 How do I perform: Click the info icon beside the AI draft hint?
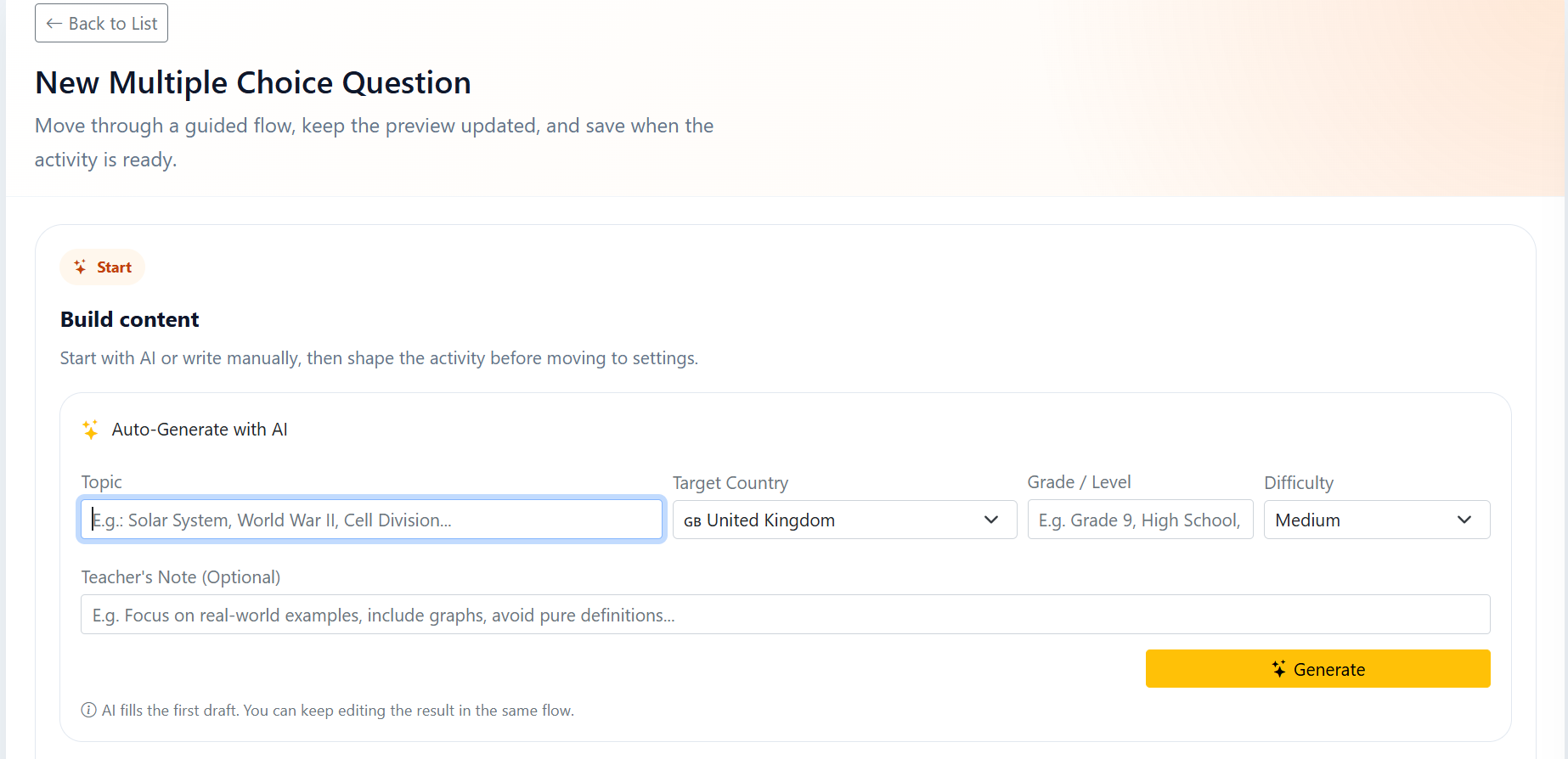88,711
